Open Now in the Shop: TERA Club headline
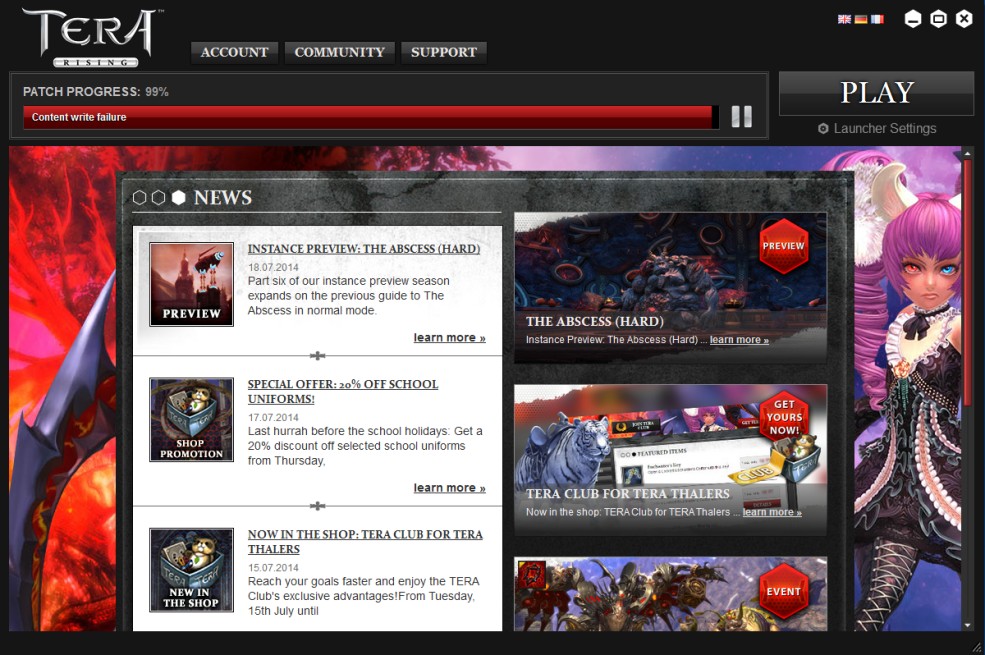Screen dimensions: 985x655 point(365,541)
